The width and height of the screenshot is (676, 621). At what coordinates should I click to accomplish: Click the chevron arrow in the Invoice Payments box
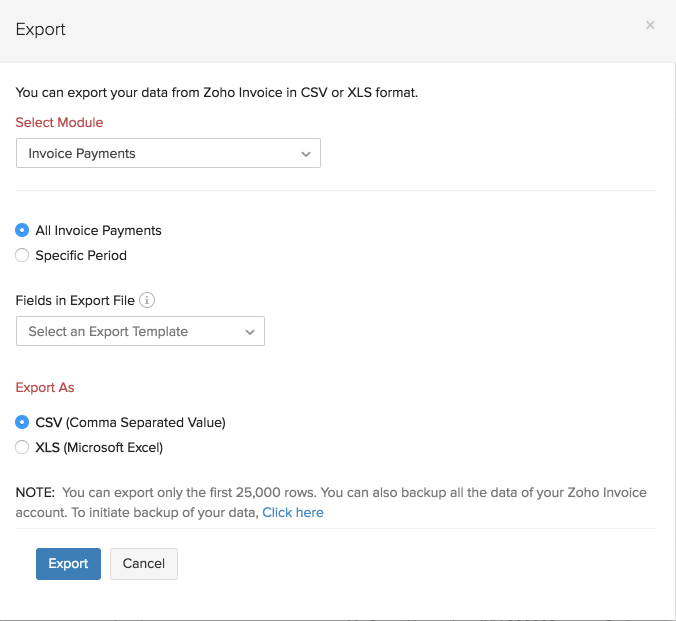(x=306, y=154)
